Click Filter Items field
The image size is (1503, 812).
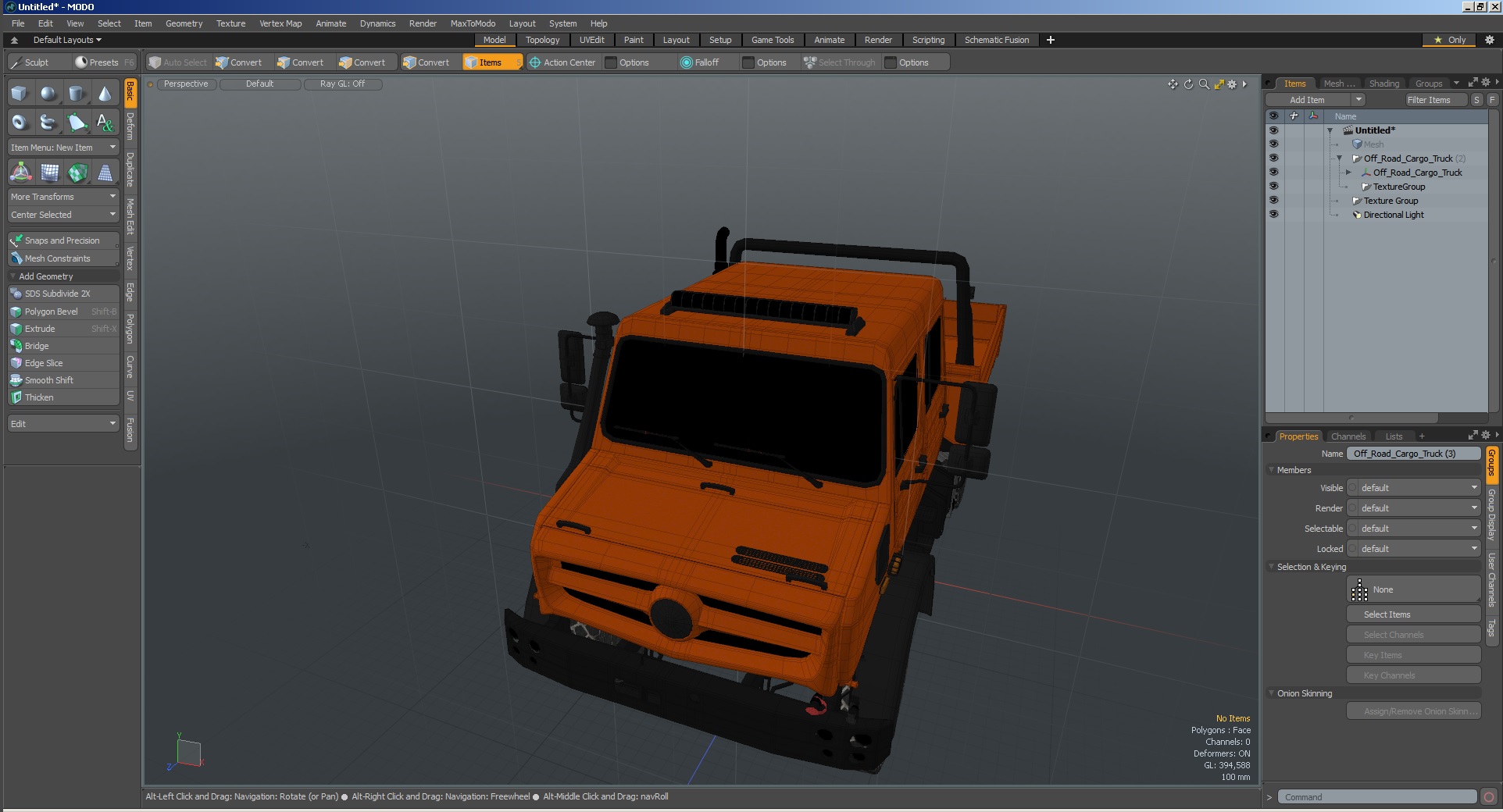pos(1436,100)
